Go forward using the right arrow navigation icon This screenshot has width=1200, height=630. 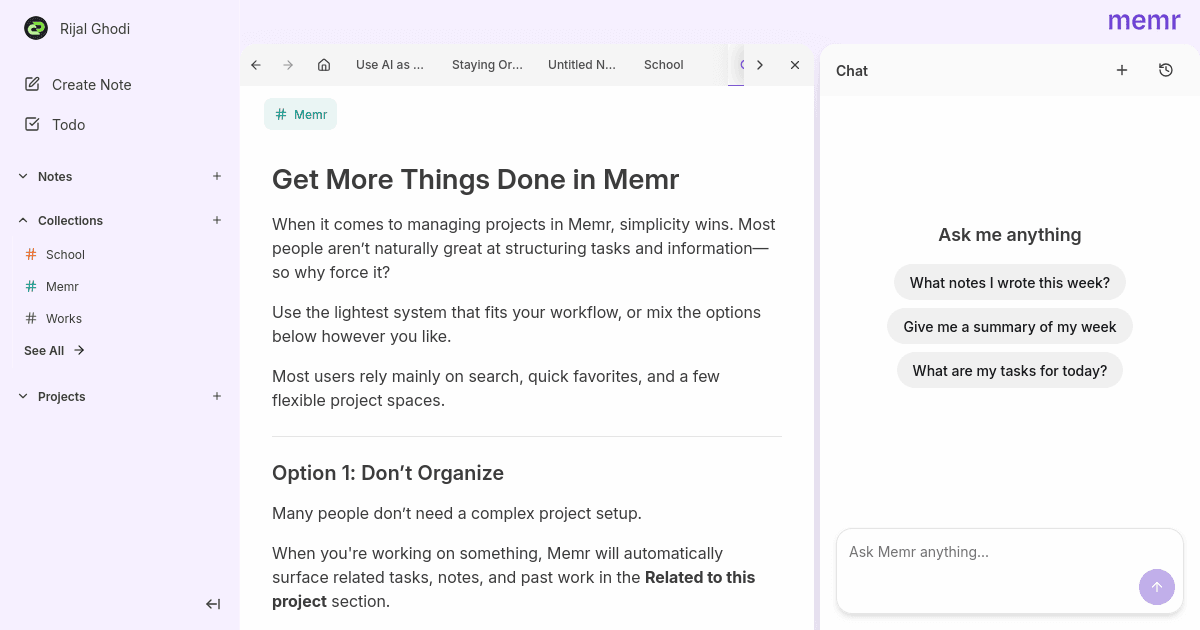[x=287, y=64]
